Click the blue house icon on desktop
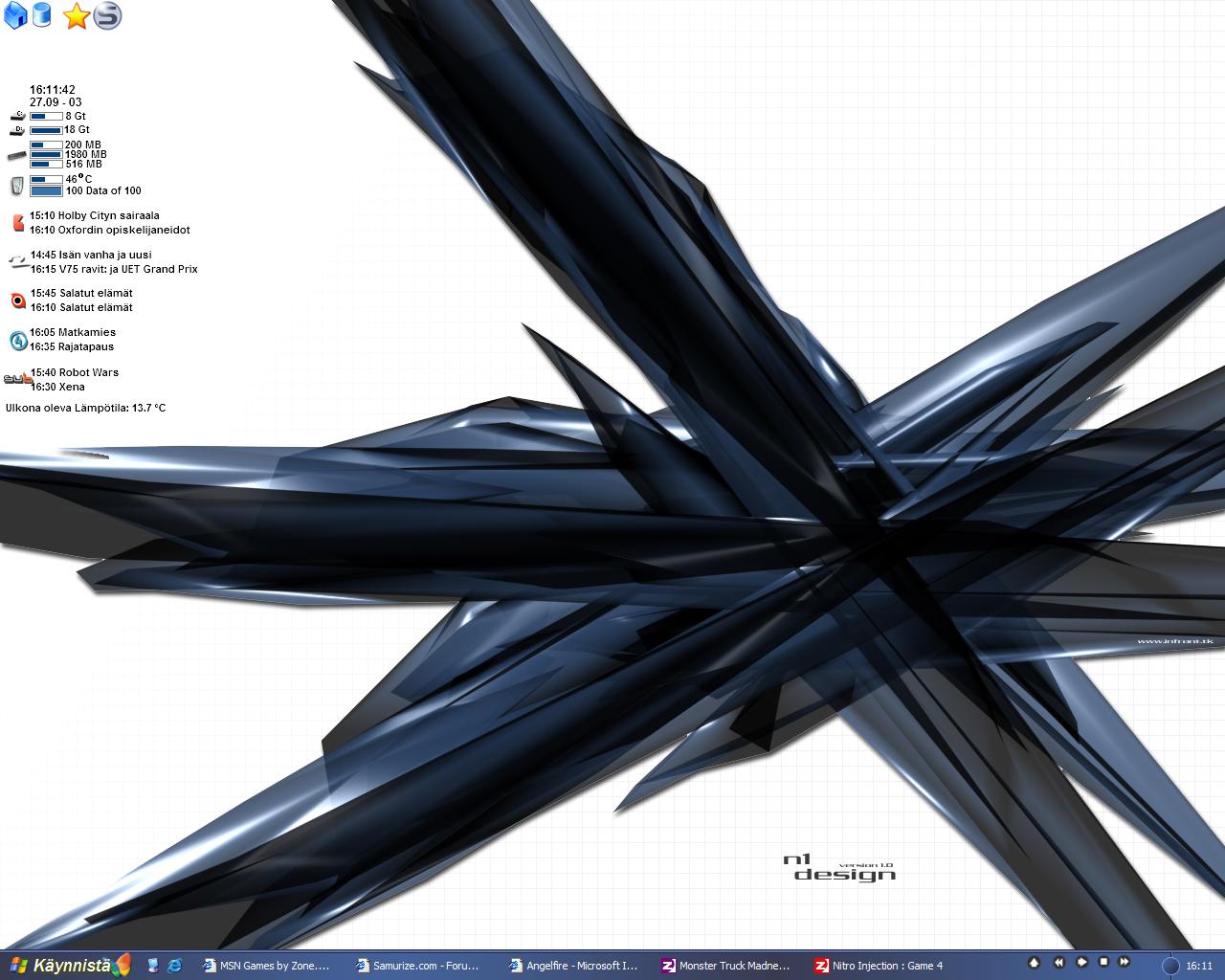1225x980 pixels. tap(15, 16)
